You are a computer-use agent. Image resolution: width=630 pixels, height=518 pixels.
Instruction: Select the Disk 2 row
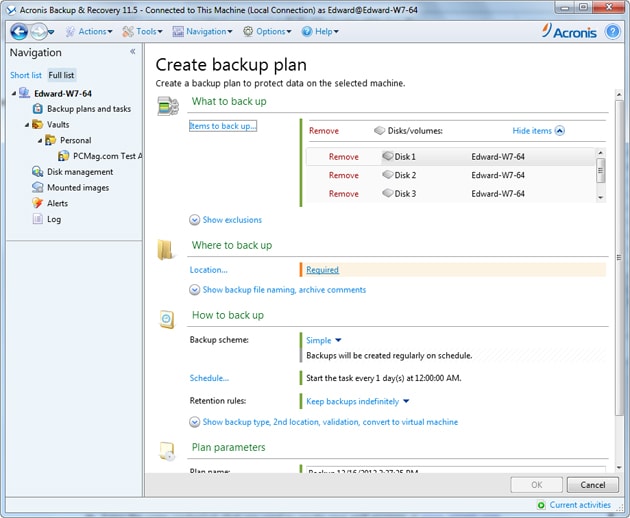pyautogui.click(x=451, y=175)
